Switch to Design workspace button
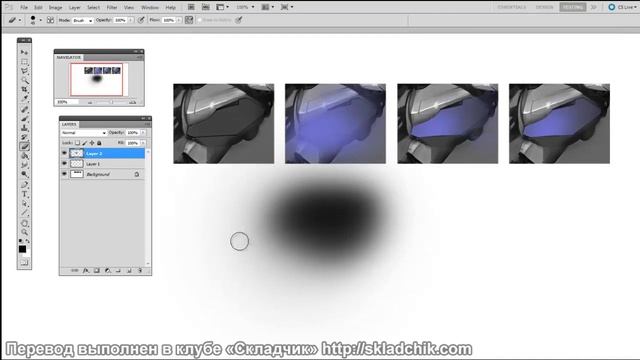 tap(544, 7)
